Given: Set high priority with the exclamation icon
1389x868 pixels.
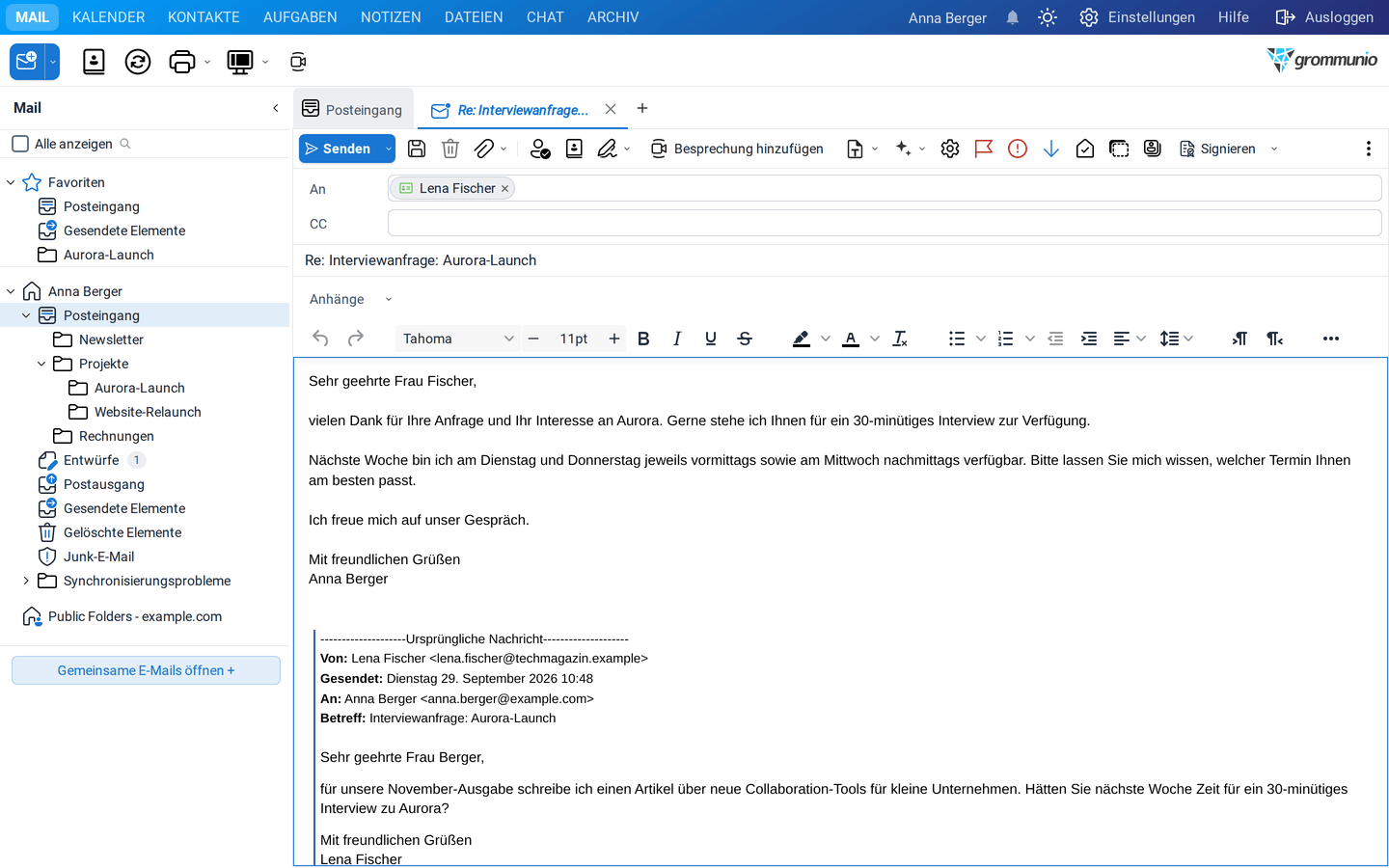Looking at the screenshot, I should click(x=1018, y=149).
